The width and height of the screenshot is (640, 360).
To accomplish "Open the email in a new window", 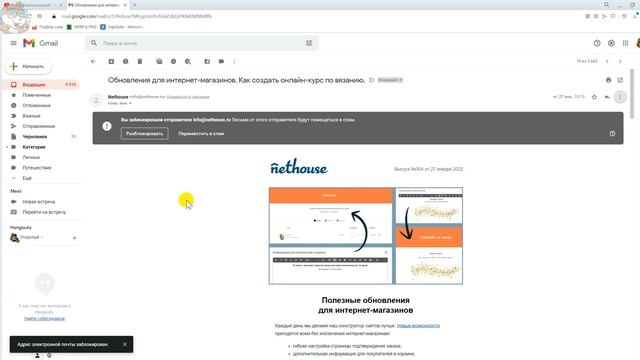I will pos(620,80).
